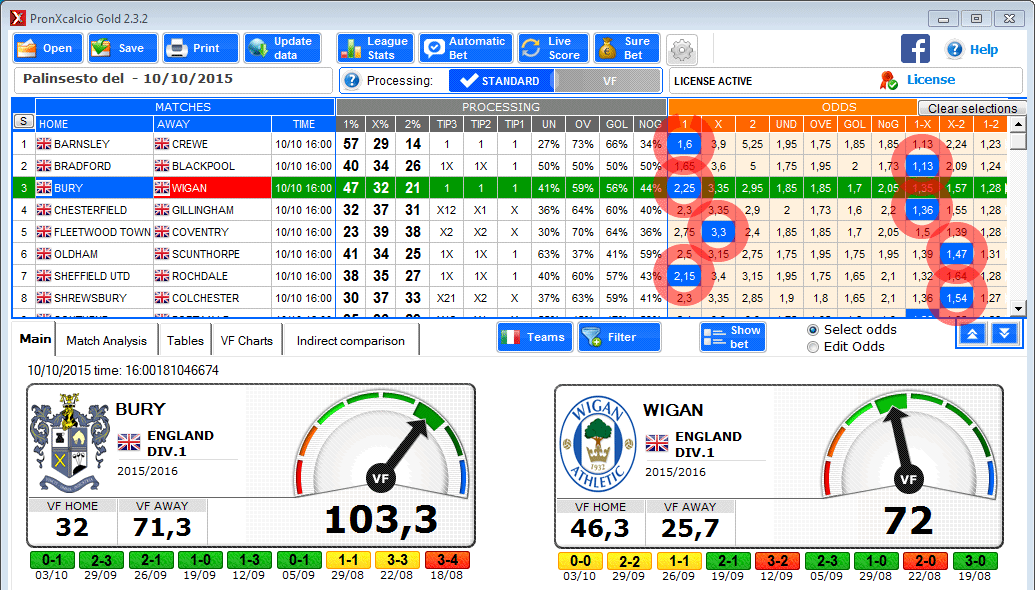Open the Teams panel
The width and height of the screenshot is (1035, 590).
535,337
